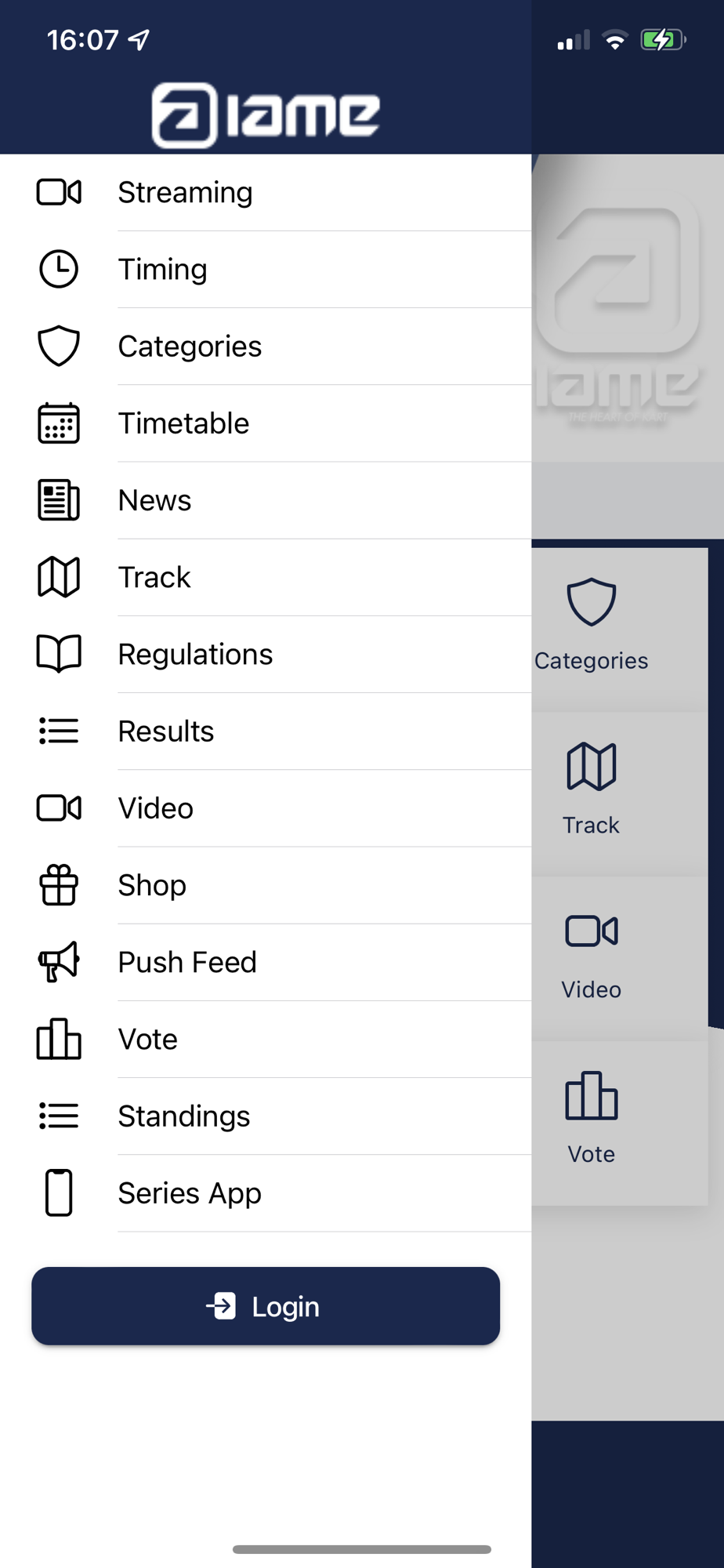Tap the Timing clock icon
This screenshot has width=724, height=1568.
pyautogui.click(x=59, y=269)
